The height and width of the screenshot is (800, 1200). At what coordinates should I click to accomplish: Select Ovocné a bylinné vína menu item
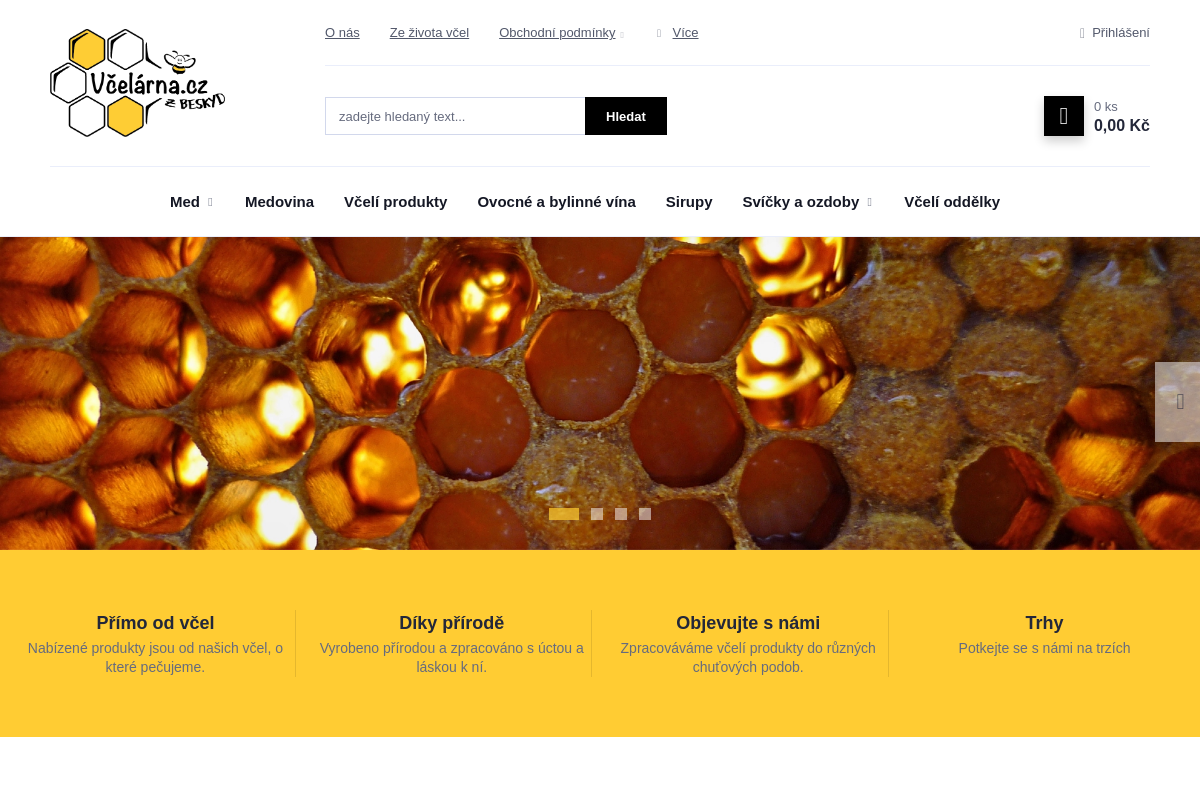556,202
